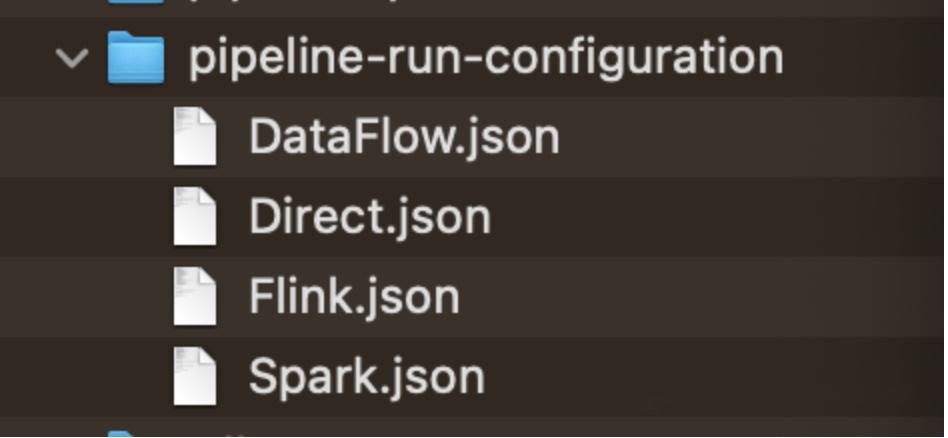948x438 pixels.
Task: Click empty row space right of DataFlow.json
Action: [750, 137]
